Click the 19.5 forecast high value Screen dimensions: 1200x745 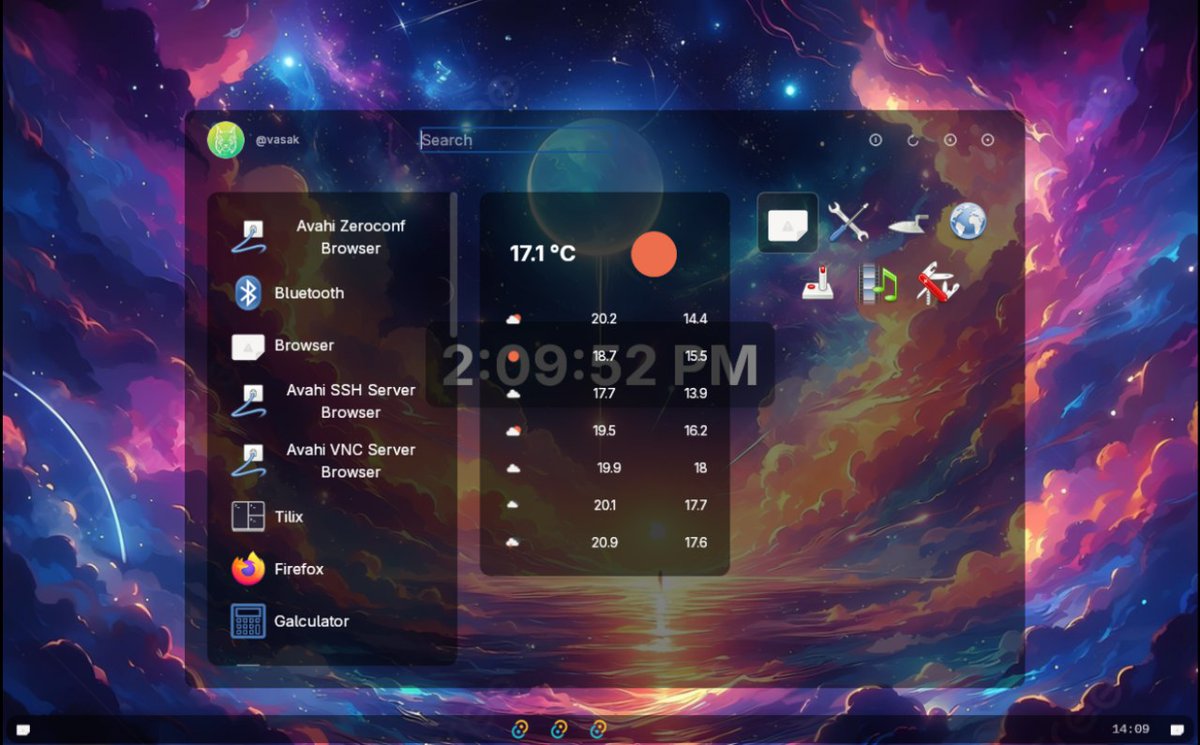[x=604, y=431]
